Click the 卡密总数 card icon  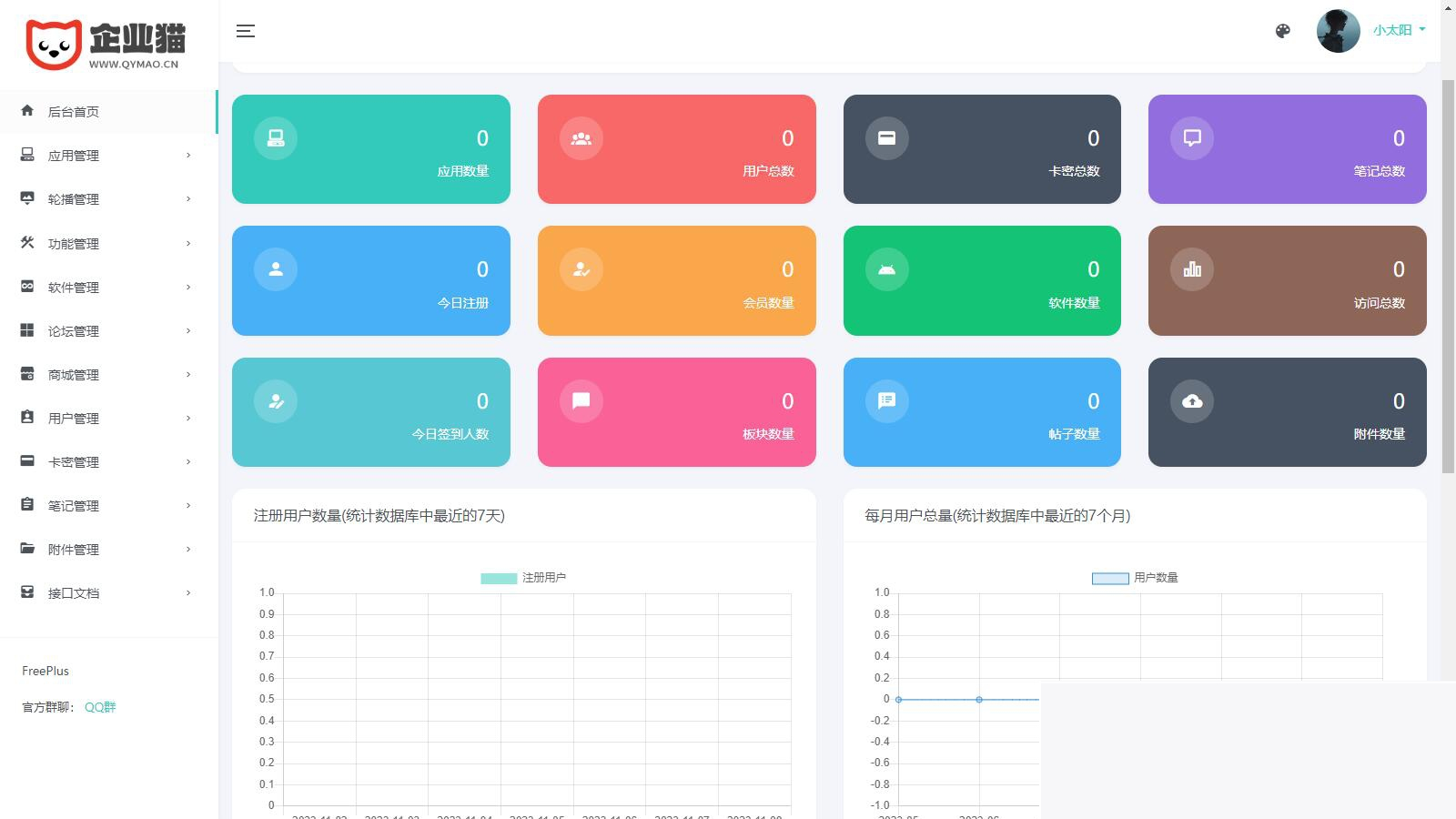point(886,137)
